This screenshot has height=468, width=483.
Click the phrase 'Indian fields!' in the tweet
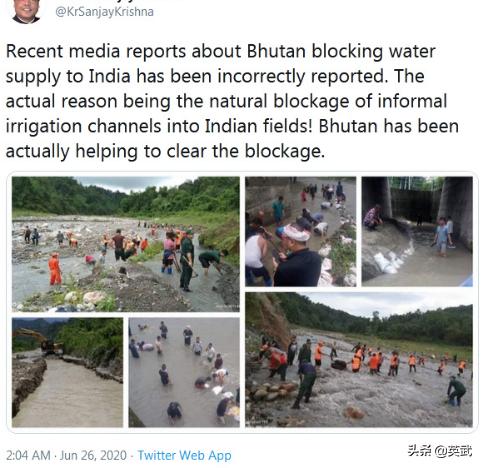click(x=258, y=126)
